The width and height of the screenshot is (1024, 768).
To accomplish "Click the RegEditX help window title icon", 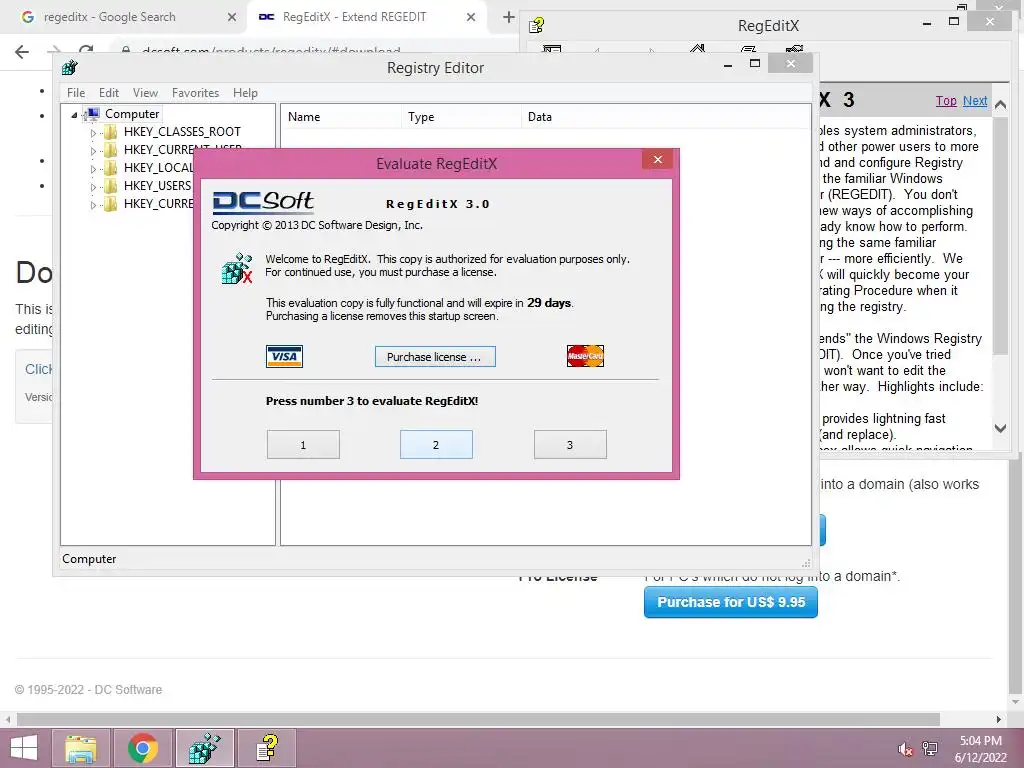I will tap(536, 25).
